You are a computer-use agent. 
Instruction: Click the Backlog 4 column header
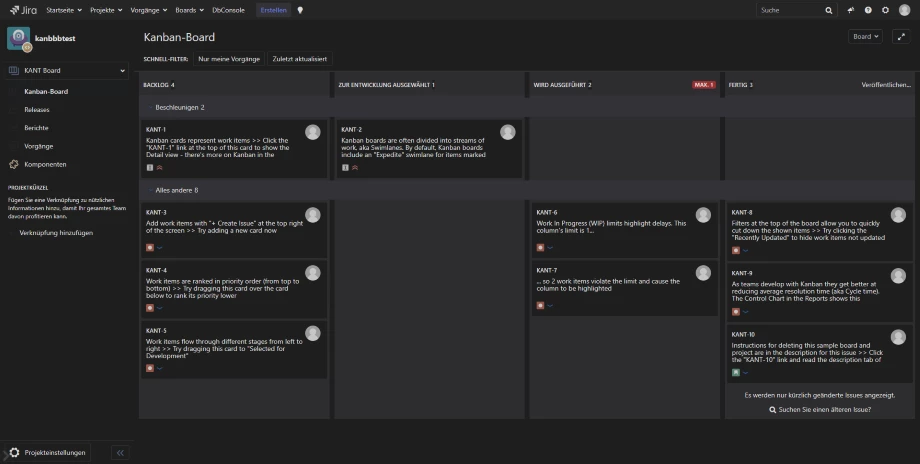[x=159, y=85]
